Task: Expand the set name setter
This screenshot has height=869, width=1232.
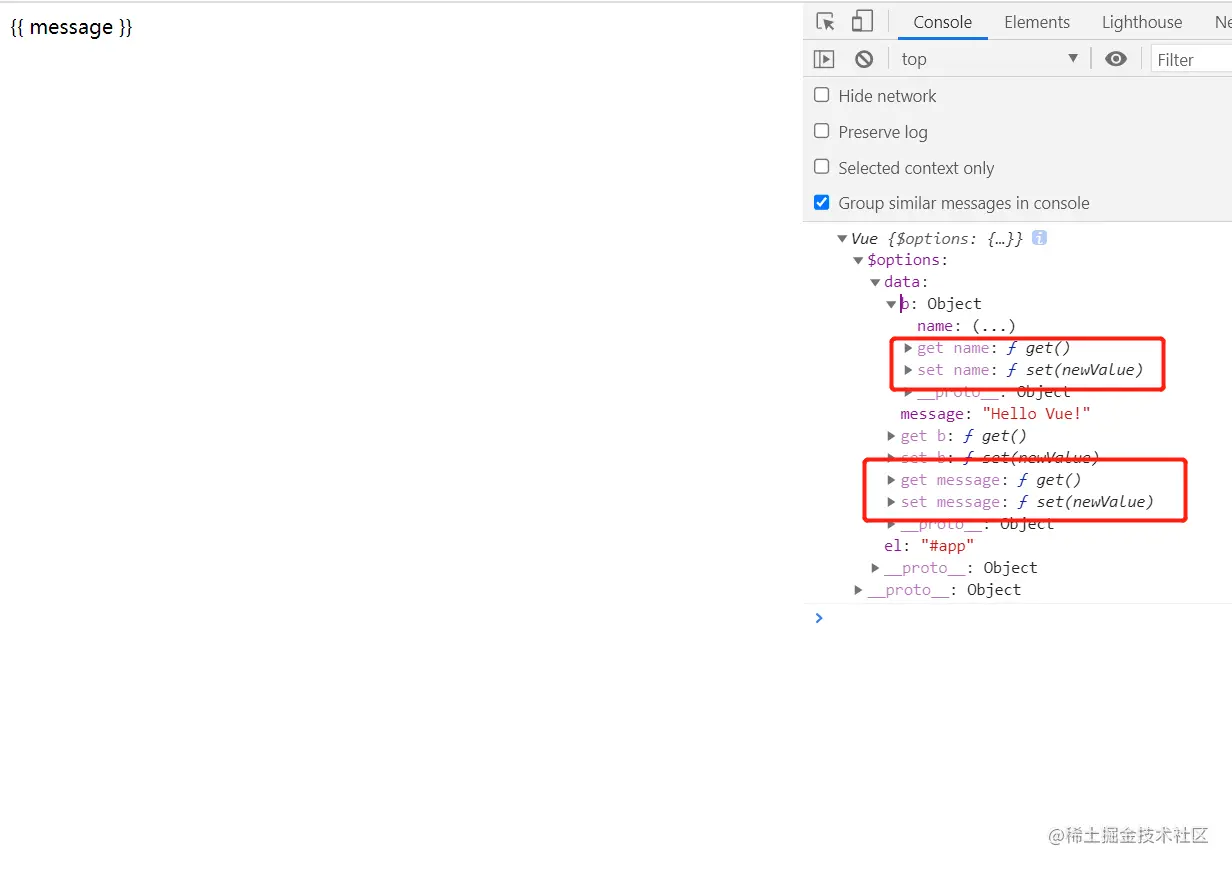Action: [908, 370]
